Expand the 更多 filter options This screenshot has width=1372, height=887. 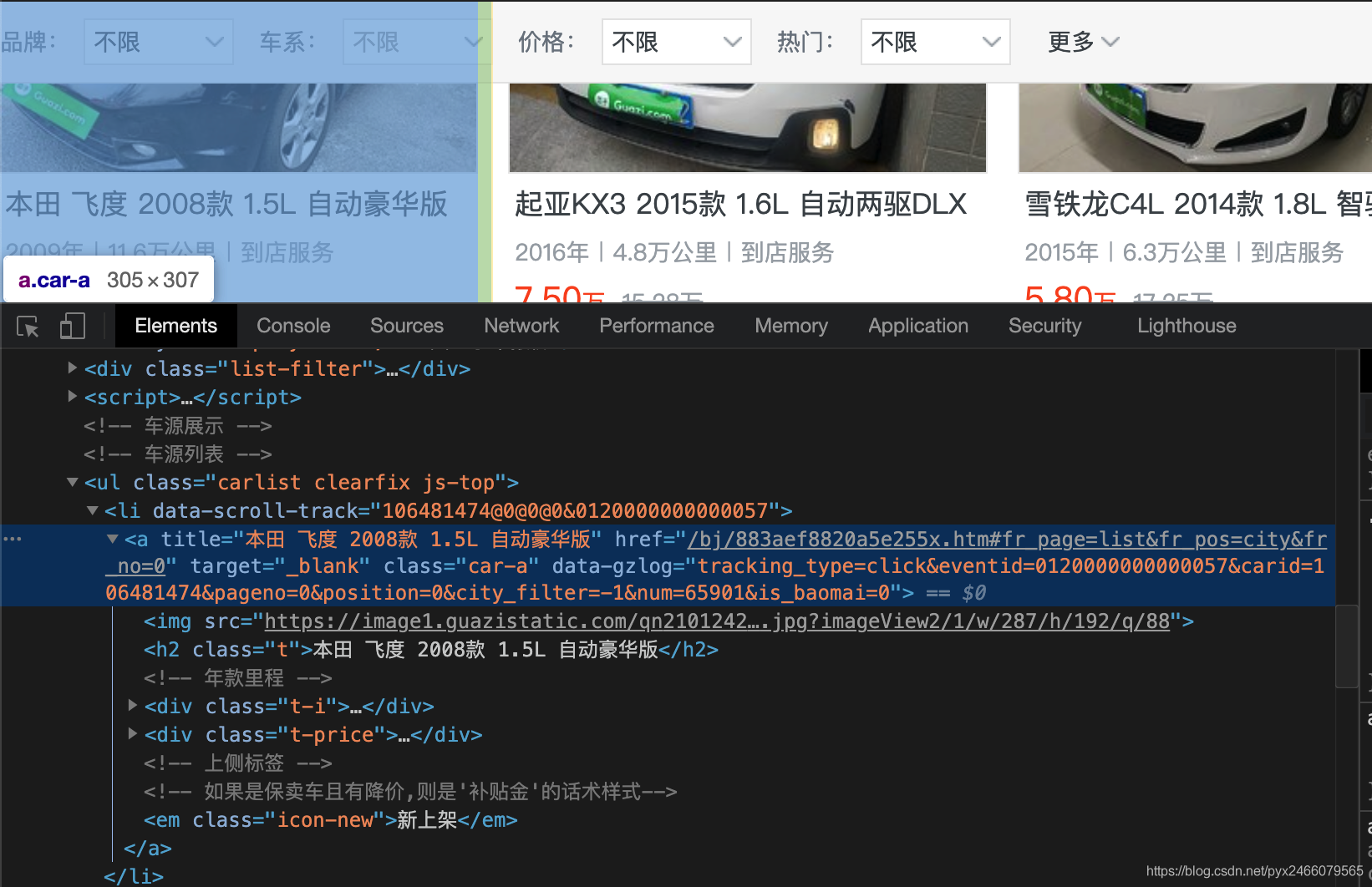tap(1083, 42)
